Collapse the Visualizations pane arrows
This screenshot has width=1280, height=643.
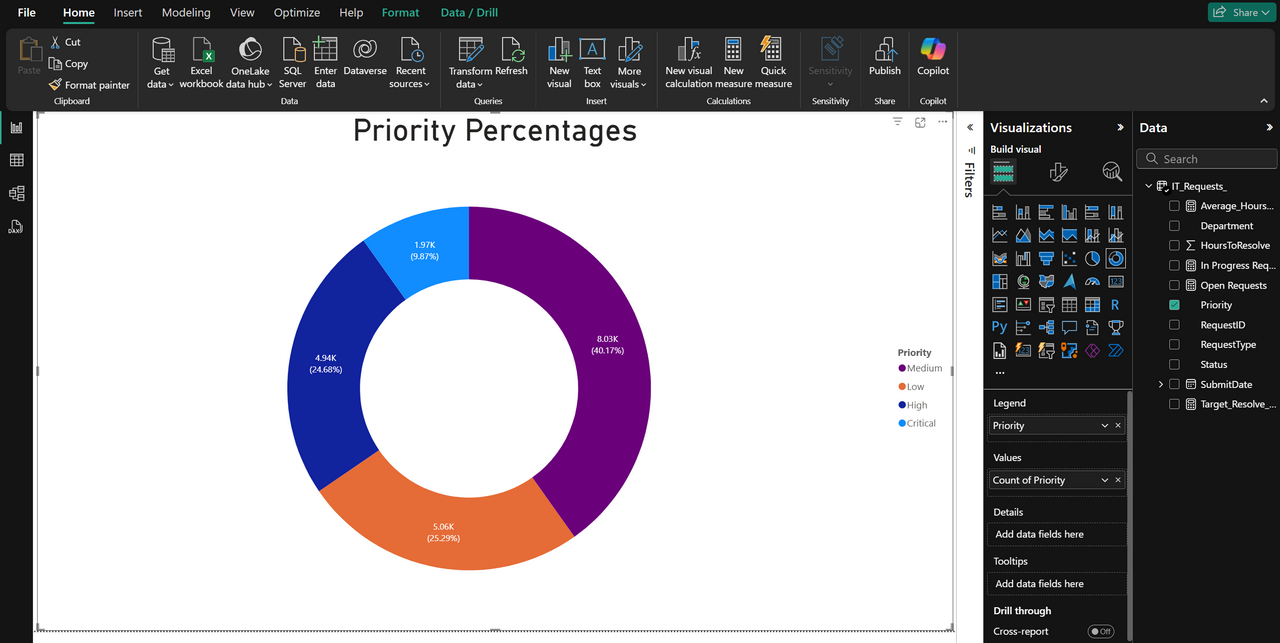pyautogui.click(x=1120, y=128)
